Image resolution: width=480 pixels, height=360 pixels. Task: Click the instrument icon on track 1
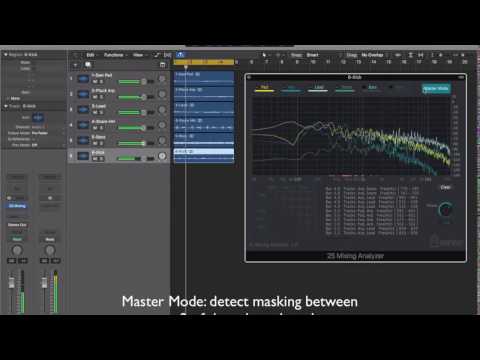pyautogui.click(x=83, y=79)
